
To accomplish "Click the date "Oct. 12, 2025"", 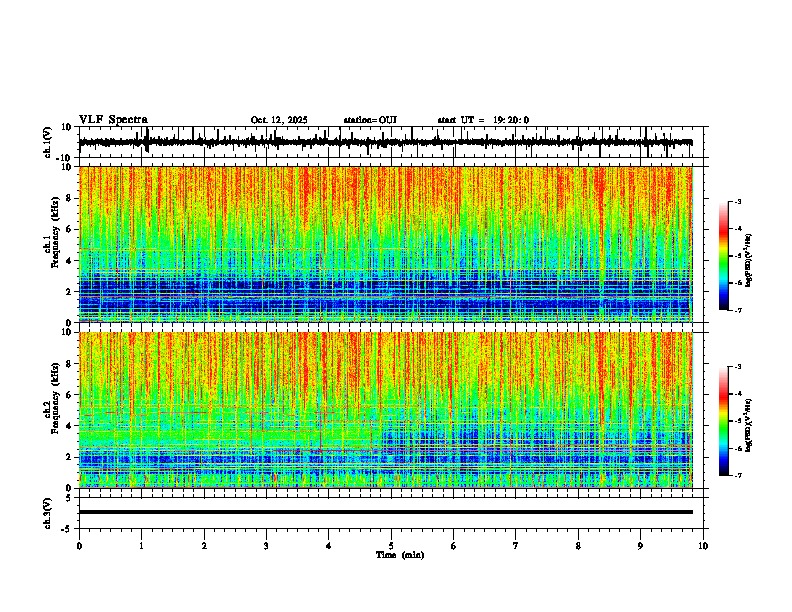I will (x=279, y=120).
